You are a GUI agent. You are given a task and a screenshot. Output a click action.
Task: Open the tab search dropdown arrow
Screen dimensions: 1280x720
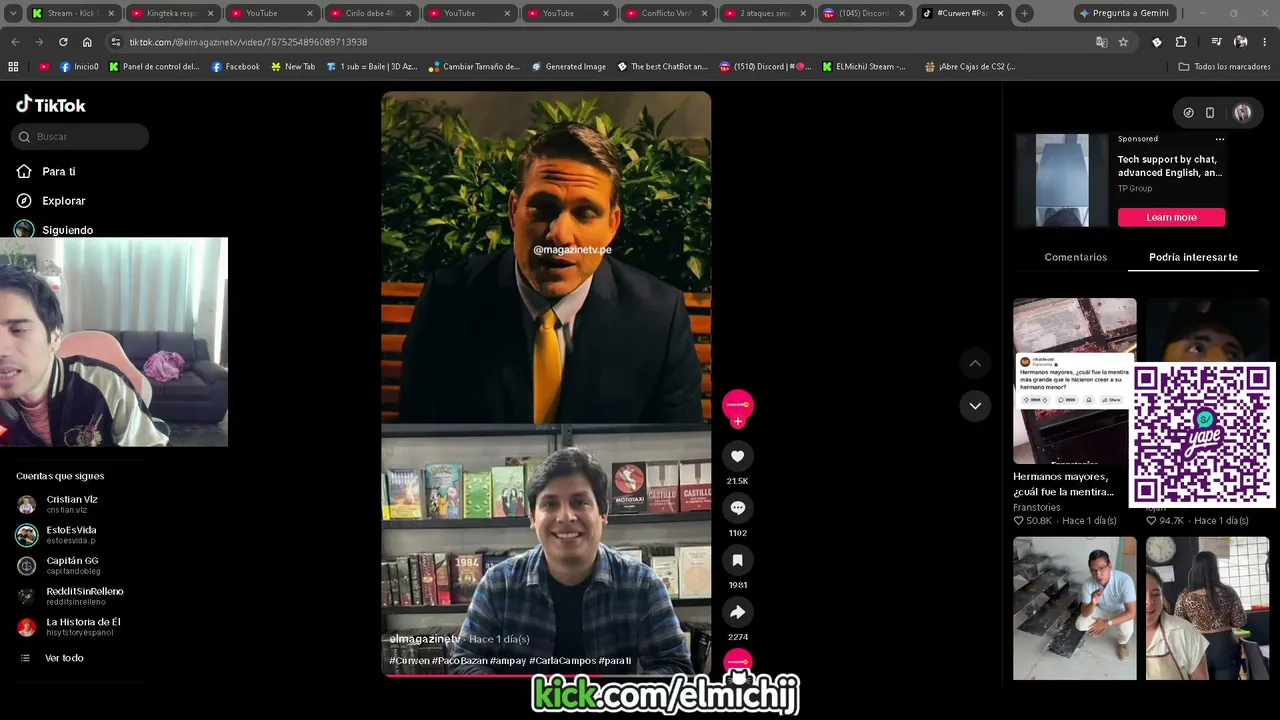13,13
